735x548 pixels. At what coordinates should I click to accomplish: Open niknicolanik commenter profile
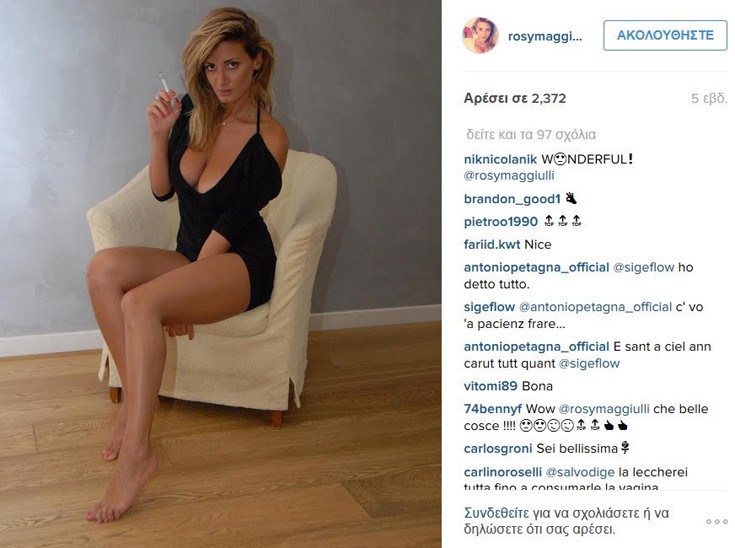500,159
